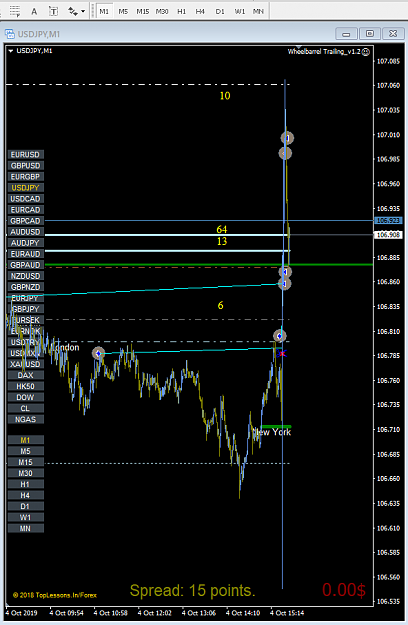Switch to W1 timeframe in the top toolbar

(x=239, y=11)
